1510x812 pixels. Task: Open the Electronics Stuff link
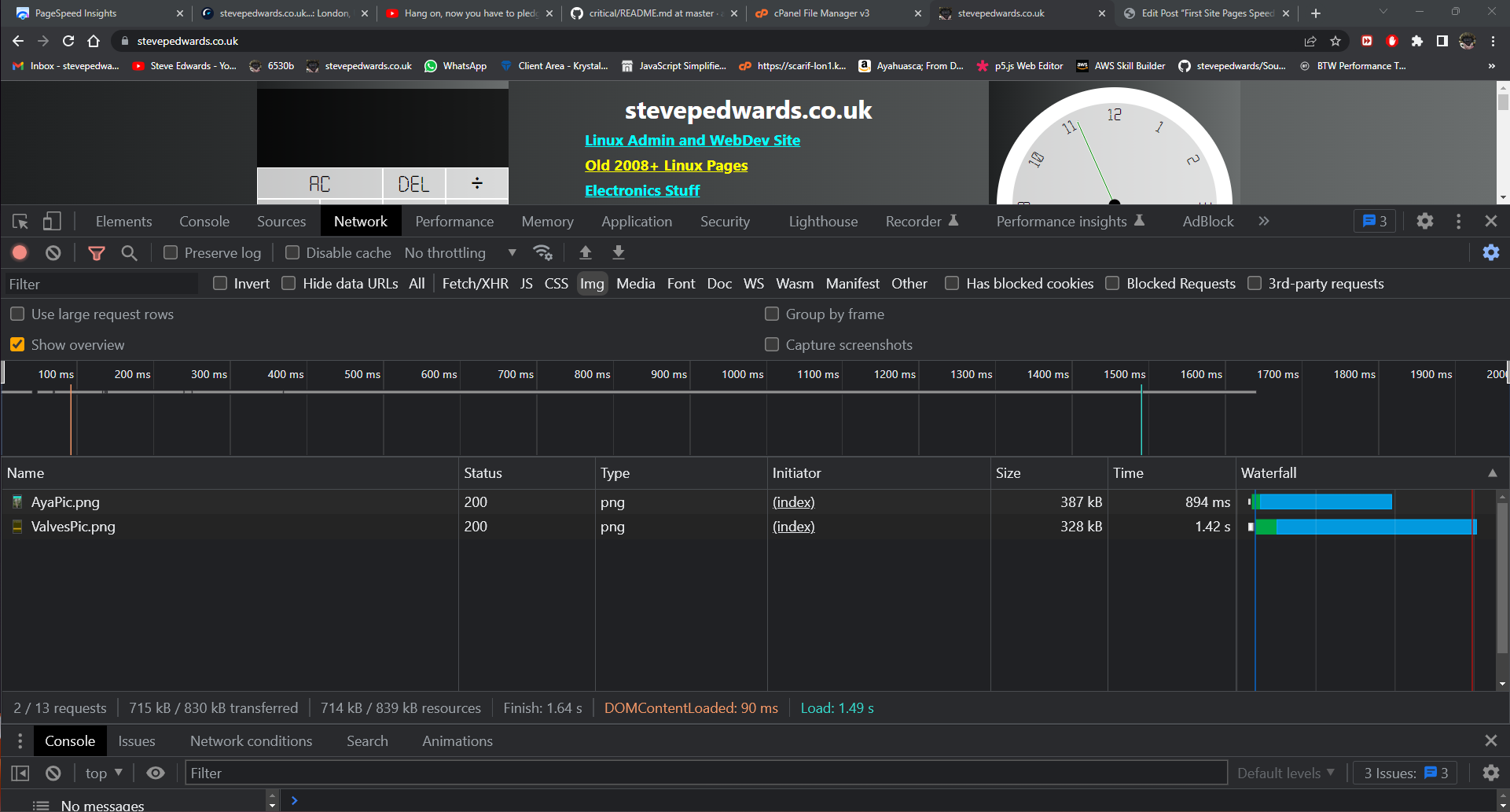coord(641,190)
